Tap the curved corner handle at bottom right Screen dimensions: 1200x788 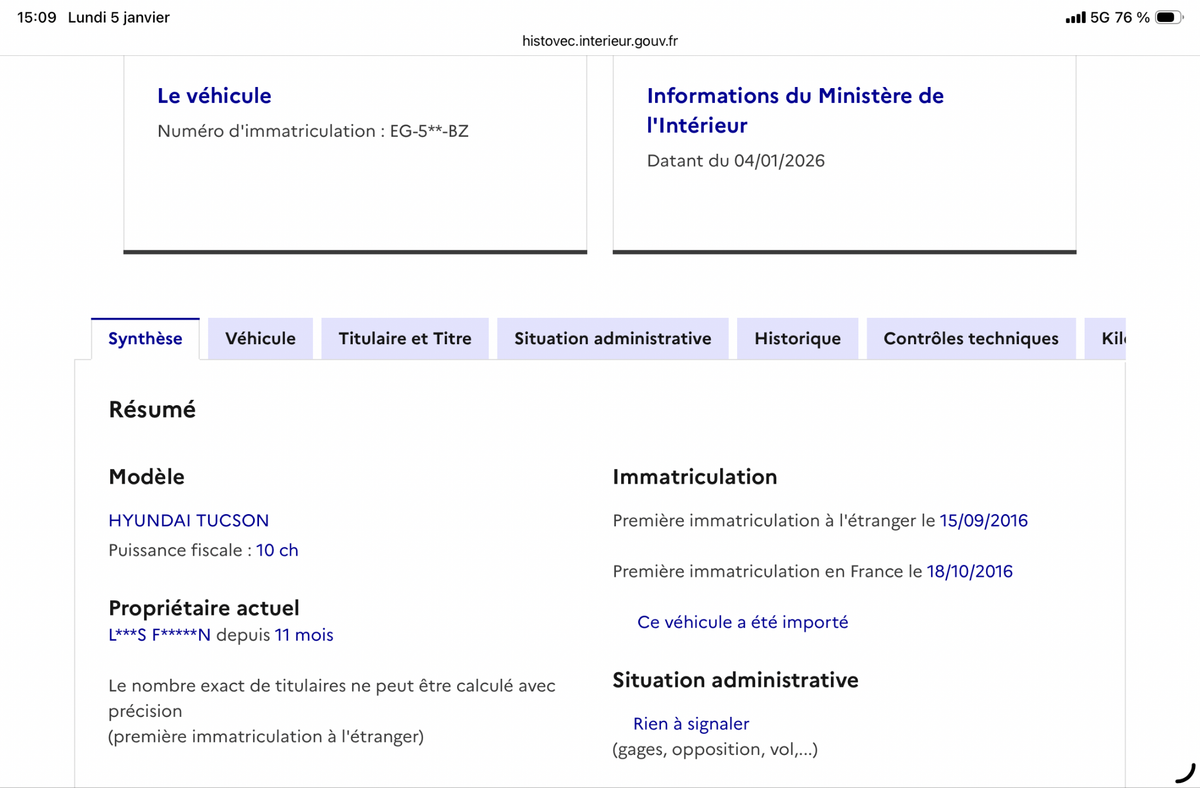coord(1185,771)
